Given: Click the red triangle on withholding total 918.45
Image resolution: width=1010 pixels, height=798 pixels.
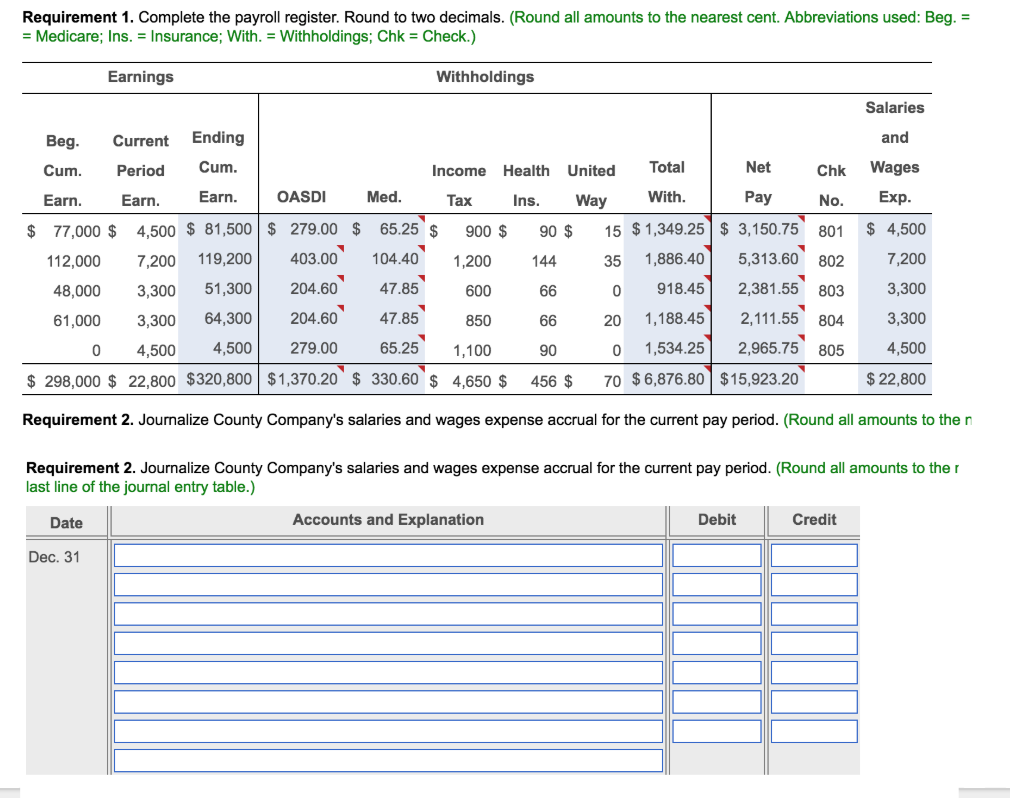Looking at the screenshot, I should (705, 276).
